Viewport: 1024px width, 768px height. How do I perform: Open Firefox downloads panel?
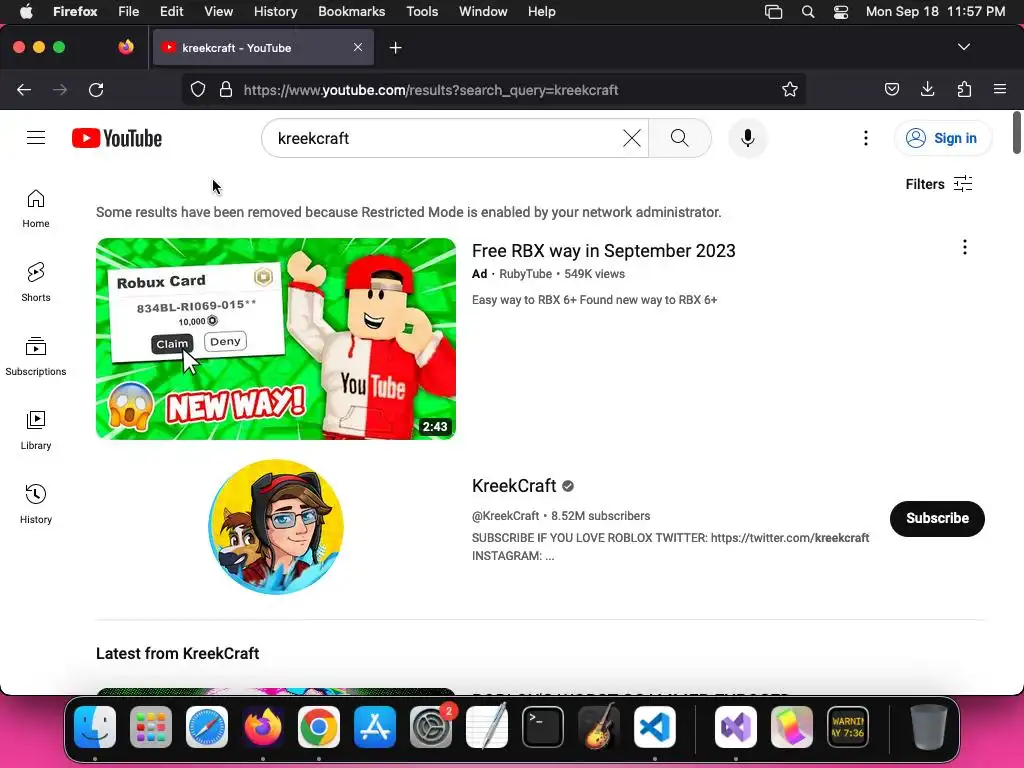tap(927, 89)
